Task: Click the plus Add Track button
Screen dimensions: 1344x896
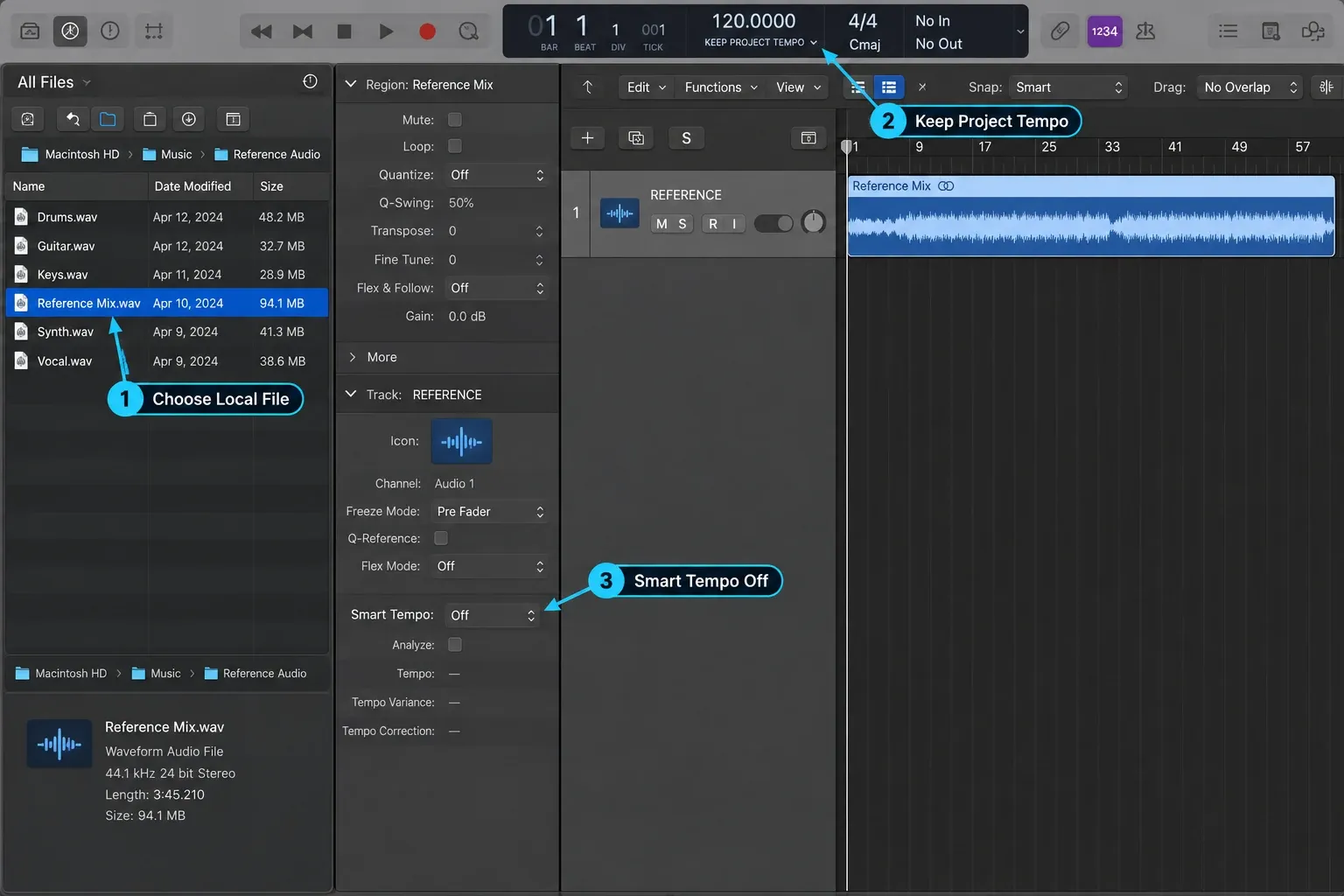Action: click(587, 138)
